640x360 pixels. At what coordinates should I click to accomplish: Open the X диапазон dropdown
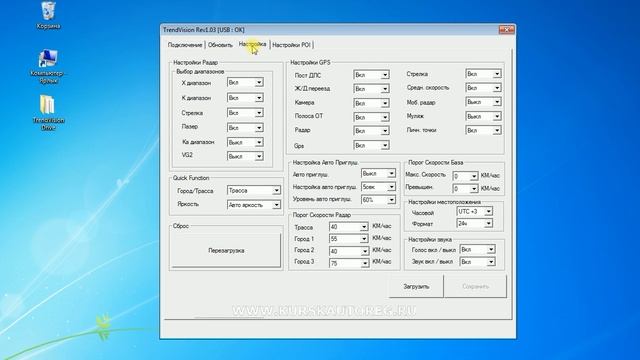pyautogui.click(x=245, y=82)
